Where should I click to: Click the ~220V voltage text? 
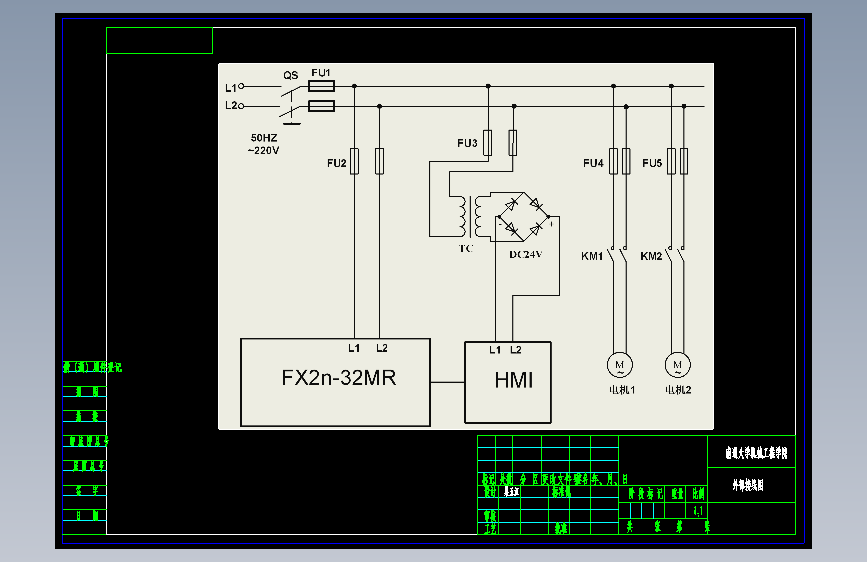tap(263, 150)
